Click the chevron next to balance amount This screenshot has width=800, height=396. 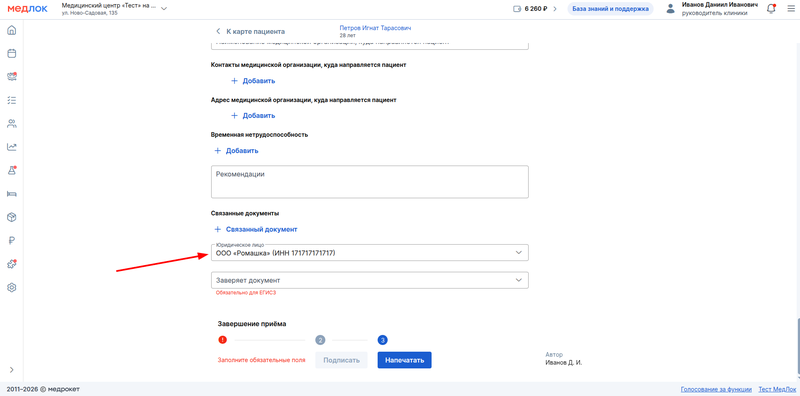(555, 9)
